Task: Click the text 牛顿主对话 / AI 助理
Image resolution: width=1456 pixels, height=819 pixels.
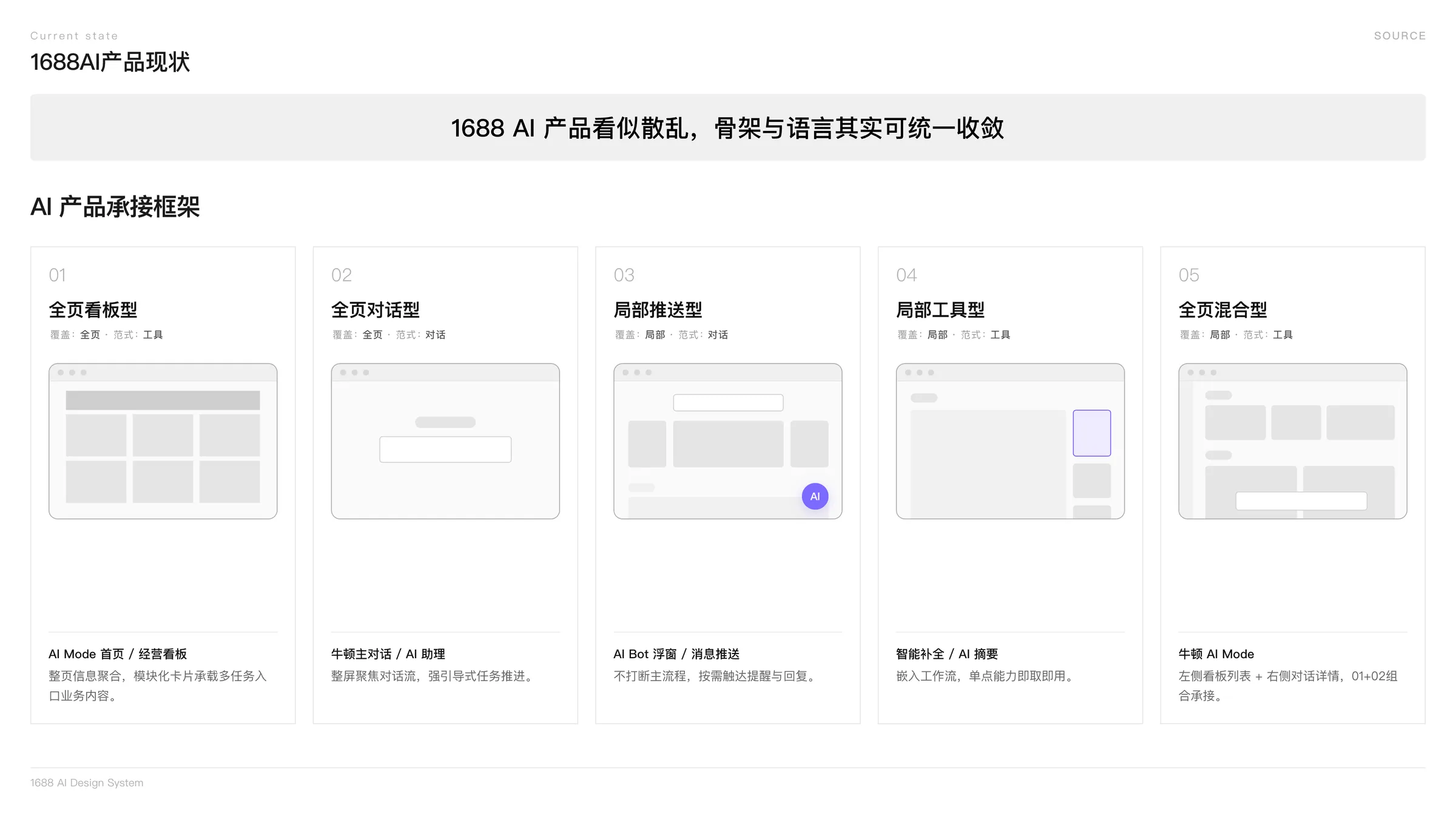Action: point(388,654)
